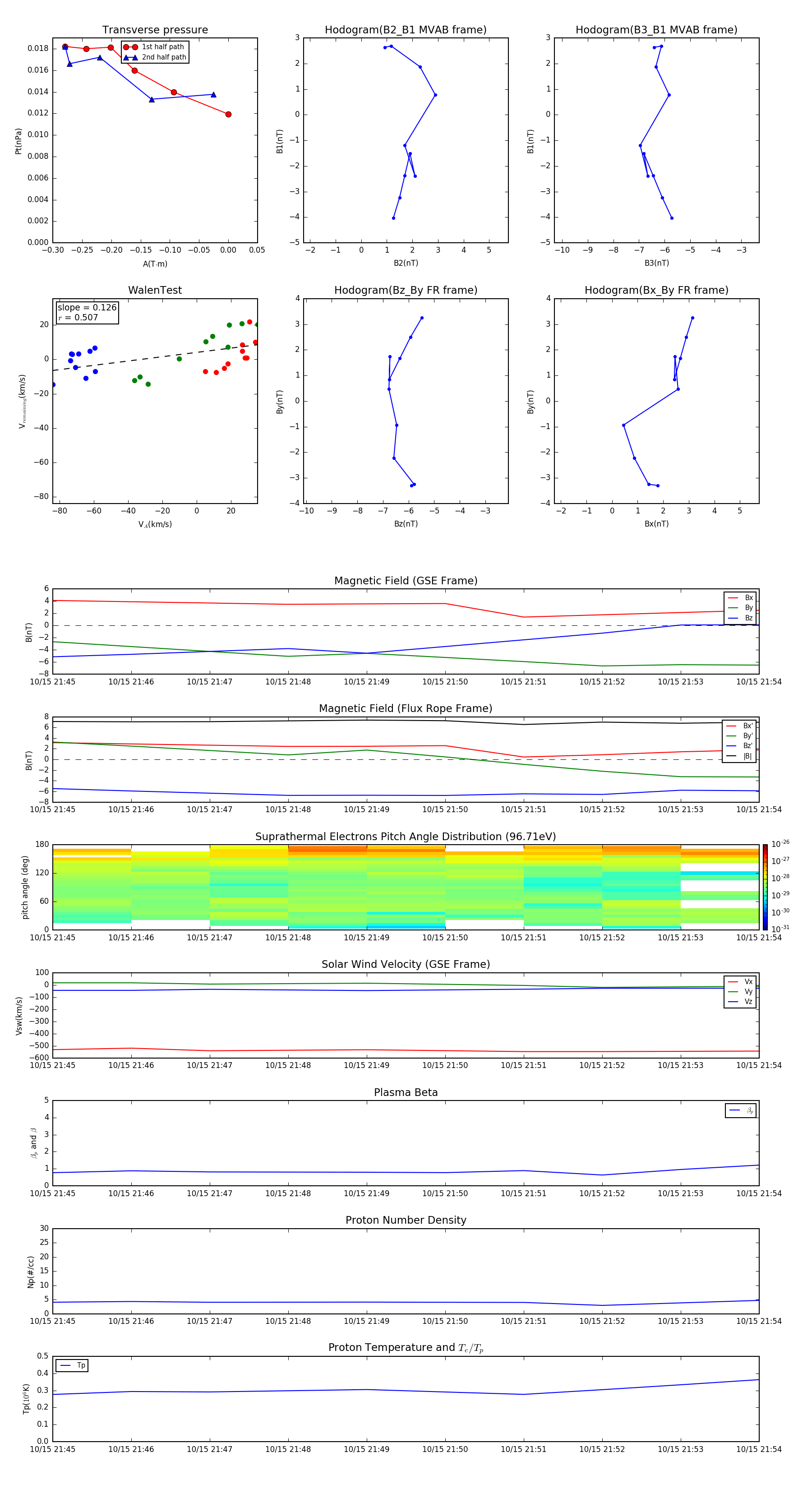Click the dashed fit line in WalenTest
812x1489 pixels.
154,358
